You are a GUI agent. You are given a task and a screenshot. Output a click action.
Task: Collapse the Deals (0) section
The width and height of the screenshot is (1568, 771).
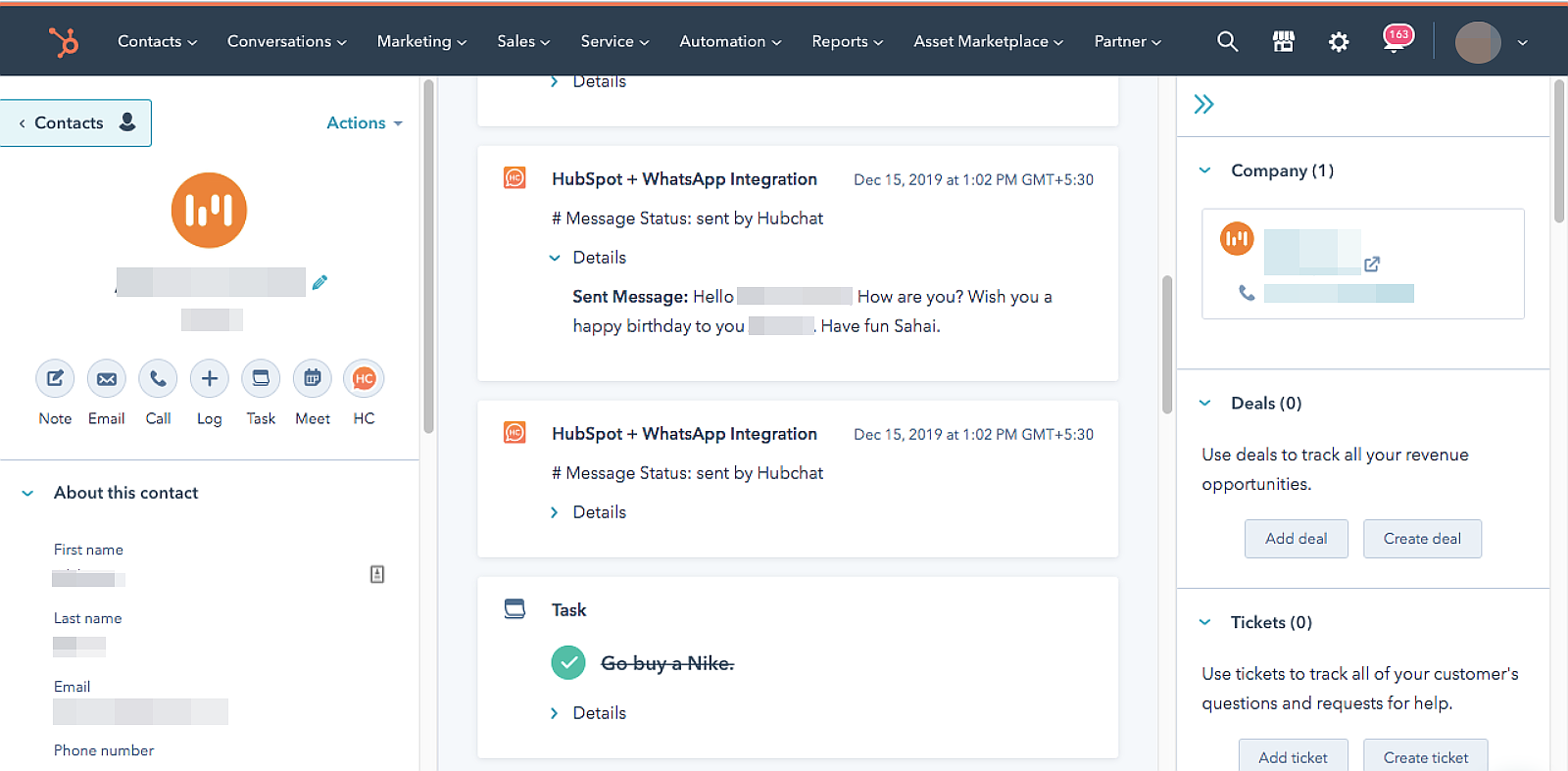pos(1205,403)
